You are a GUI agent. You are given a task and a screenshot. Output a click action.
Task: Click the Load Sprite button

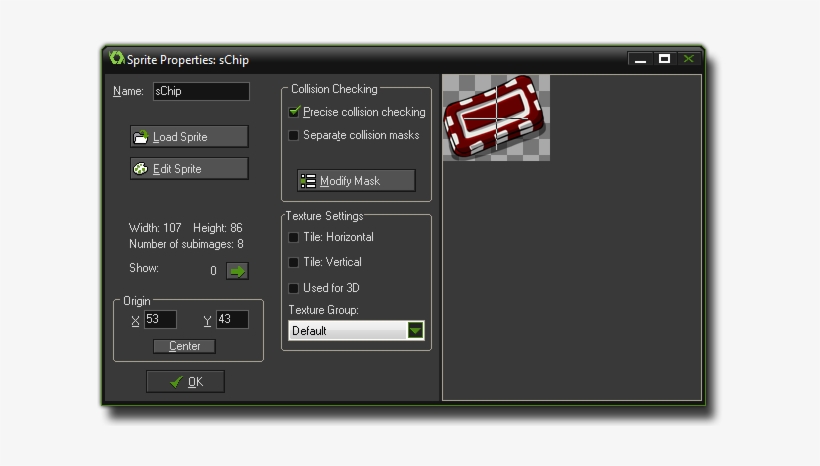tap(189, 137)
